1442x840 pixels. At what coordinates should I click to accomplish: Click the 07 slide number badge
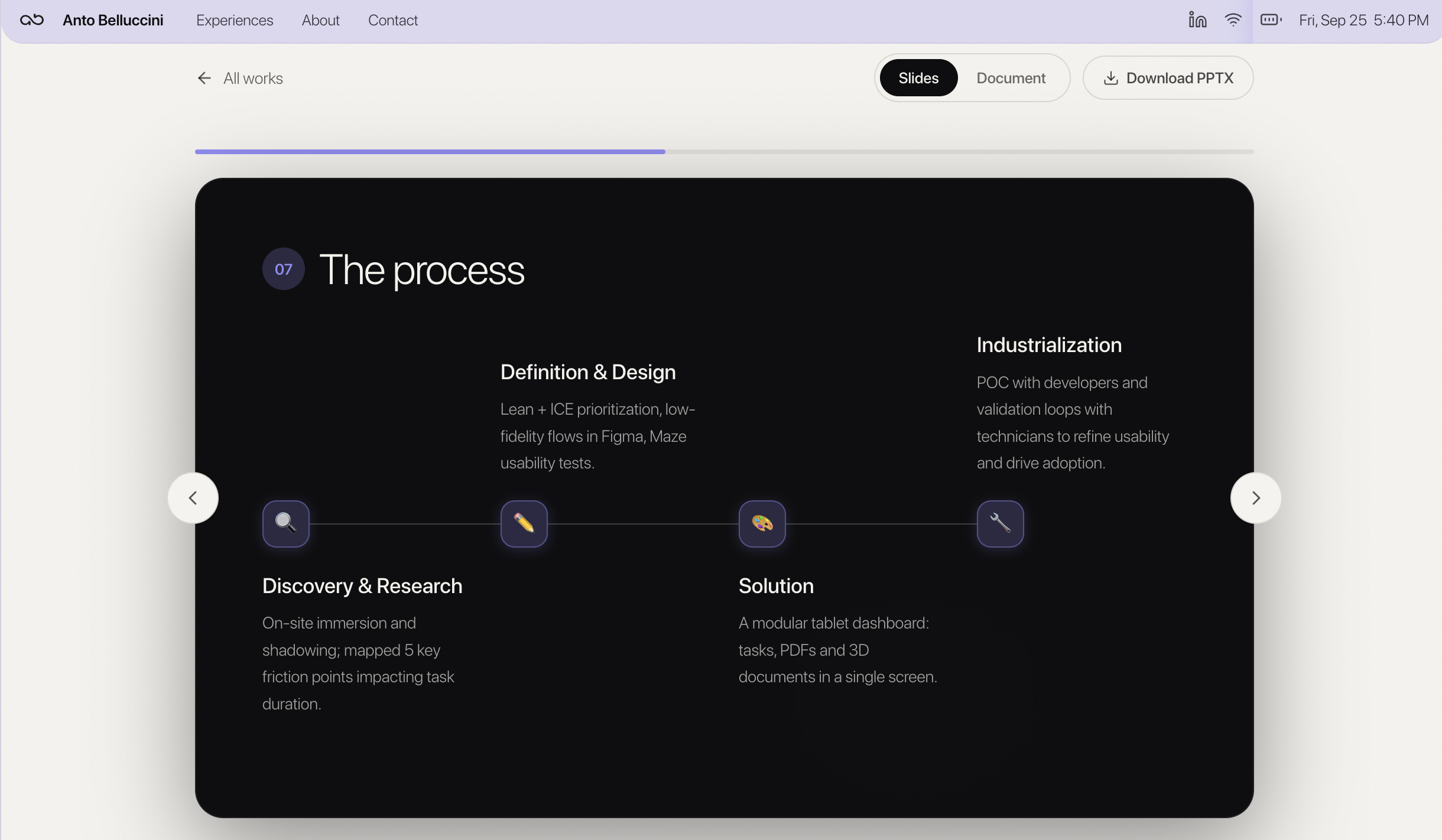pos(284,269)
